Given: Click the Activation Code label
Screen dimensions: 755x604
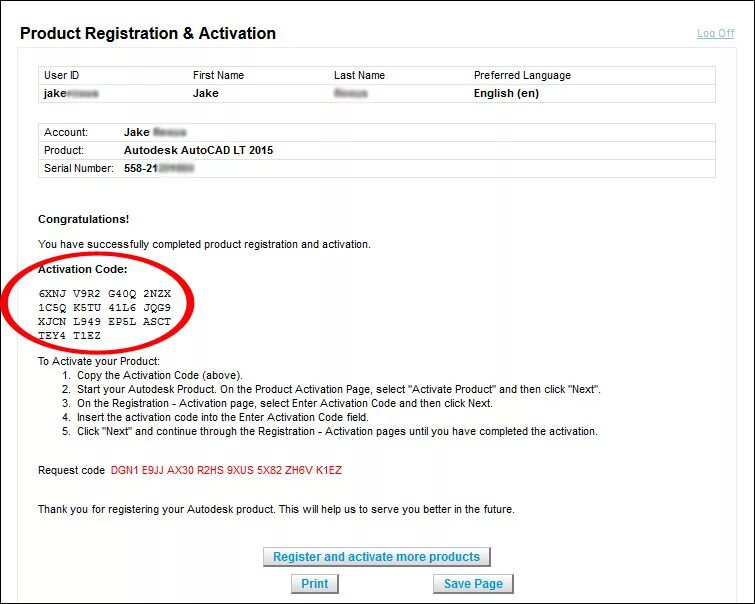Looking at the screenshot, I should point(82,269).
